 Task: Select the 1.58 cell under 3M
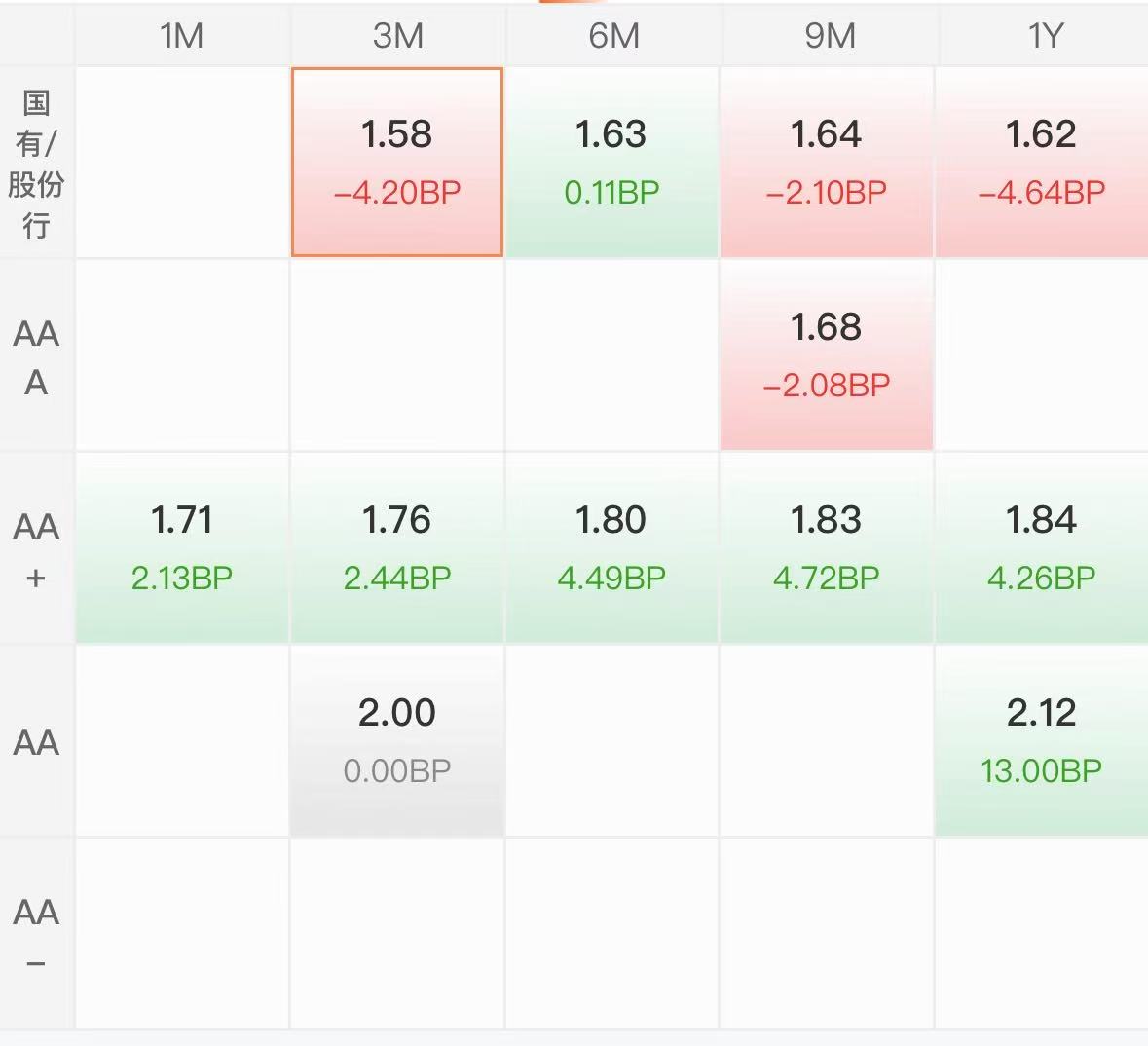pos(397,162)
